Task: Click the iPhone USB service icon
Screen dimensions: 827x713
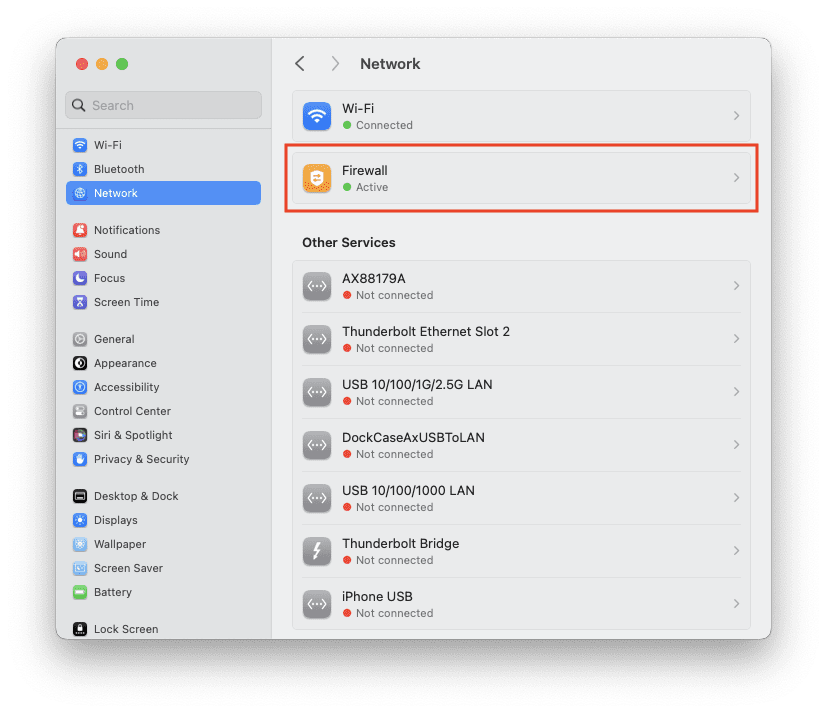Action: click(x=317, y=604)
